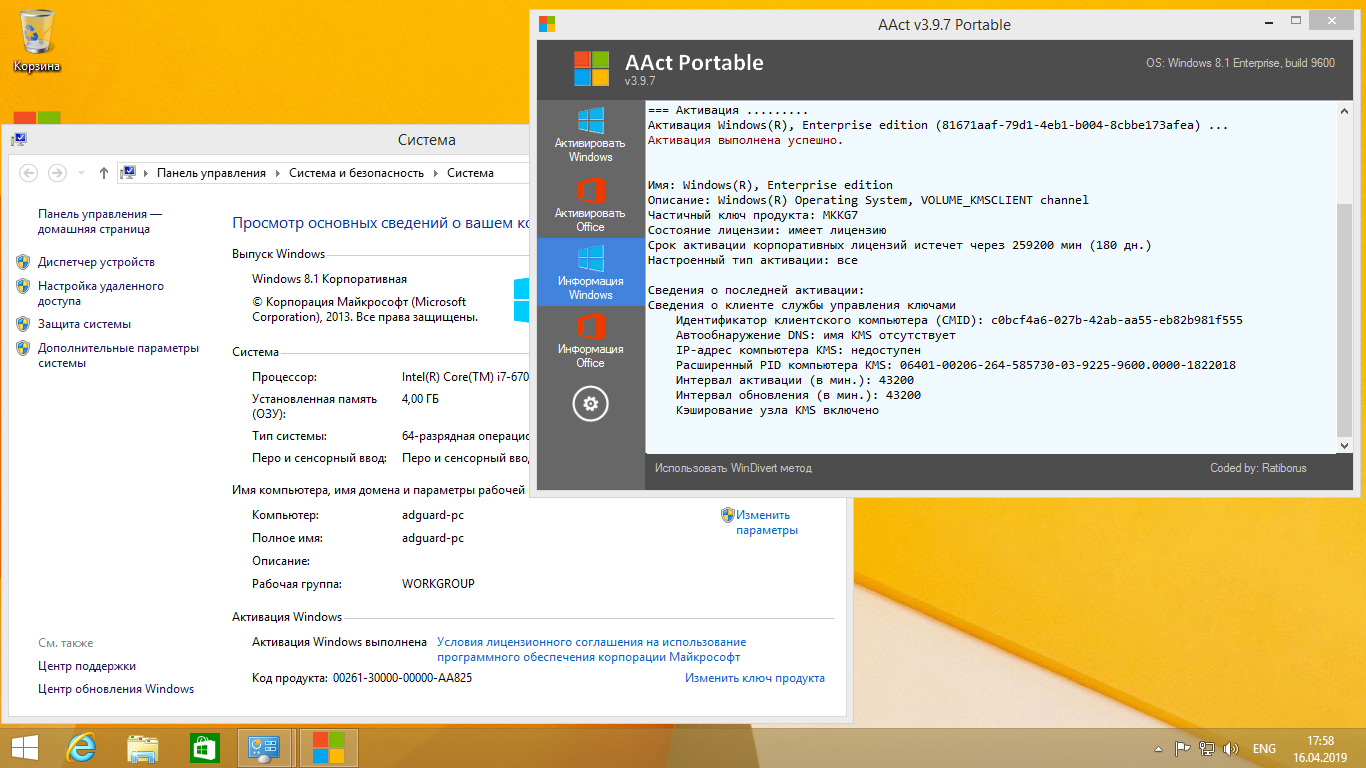Go forward in System window

[x=57, y=173]
